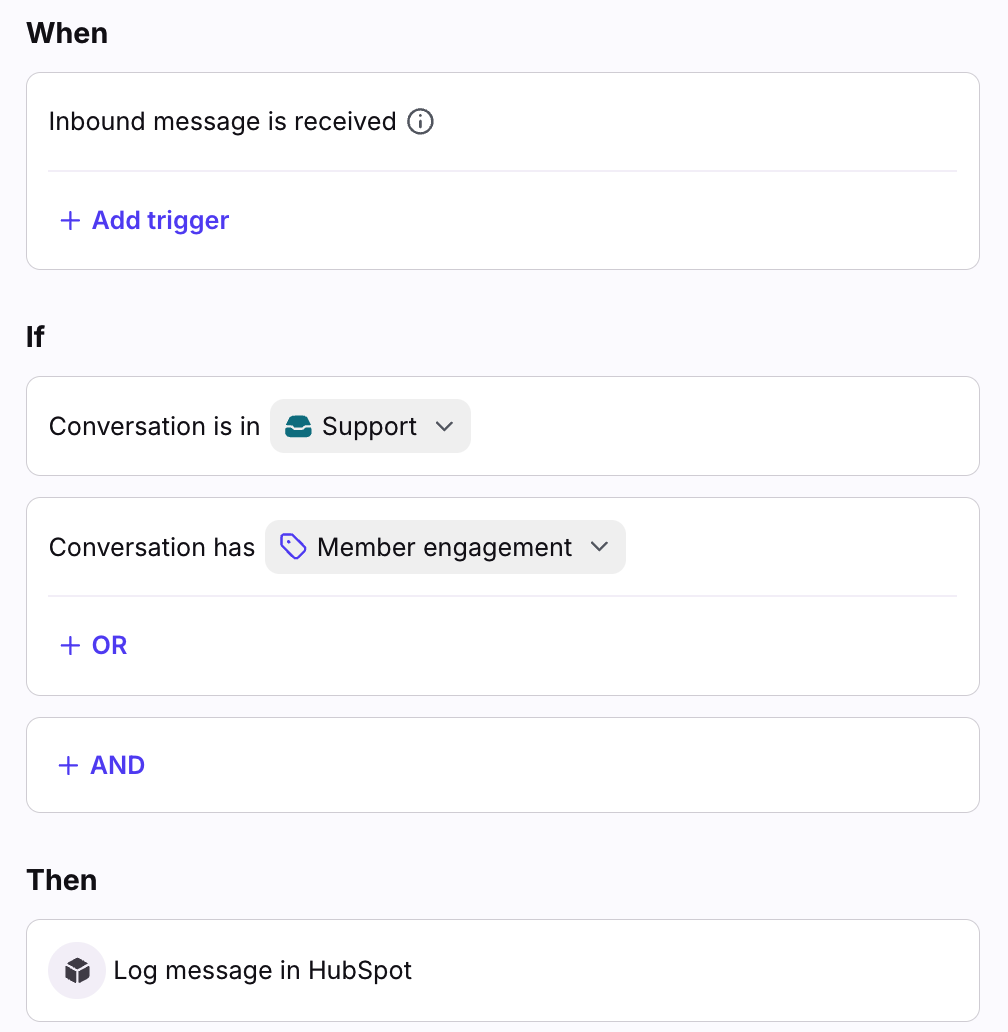The width and height of the screenshot is (1008, 1032).
Task: Click the teal Support inbox icon
Action: [298, 427]
